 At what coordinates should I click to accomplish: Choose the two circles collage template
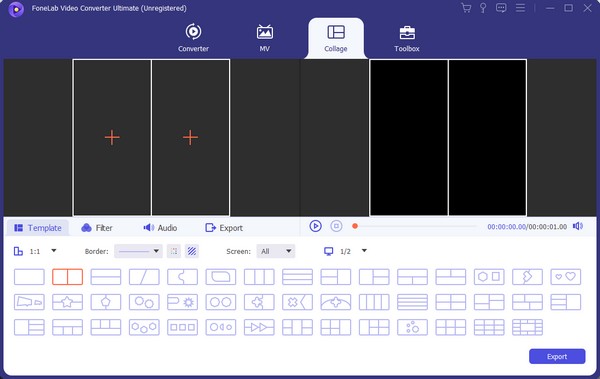pos(221,302)
